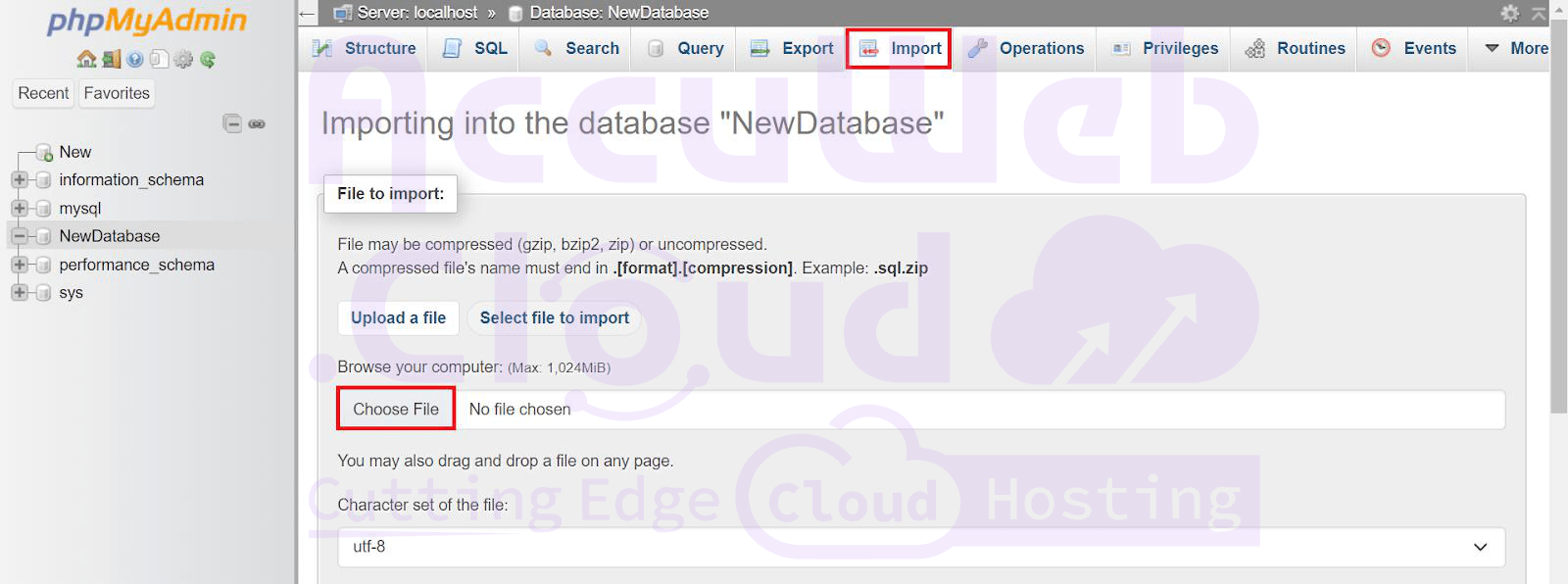
Task: Switch to the Upload a file option
Action: 398,317
